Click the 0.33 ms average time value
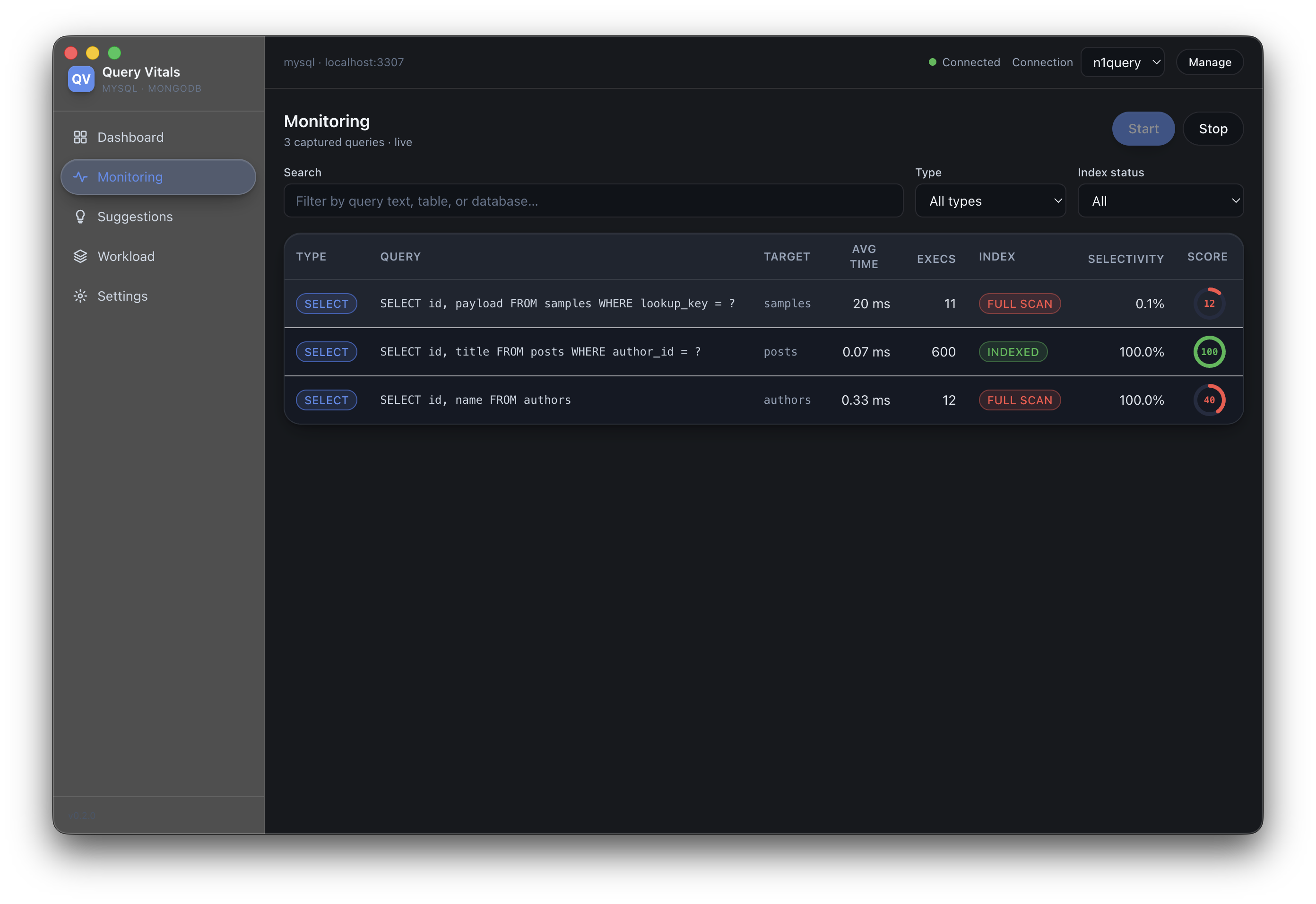The image size is (1316, 904). pos(865,400)
